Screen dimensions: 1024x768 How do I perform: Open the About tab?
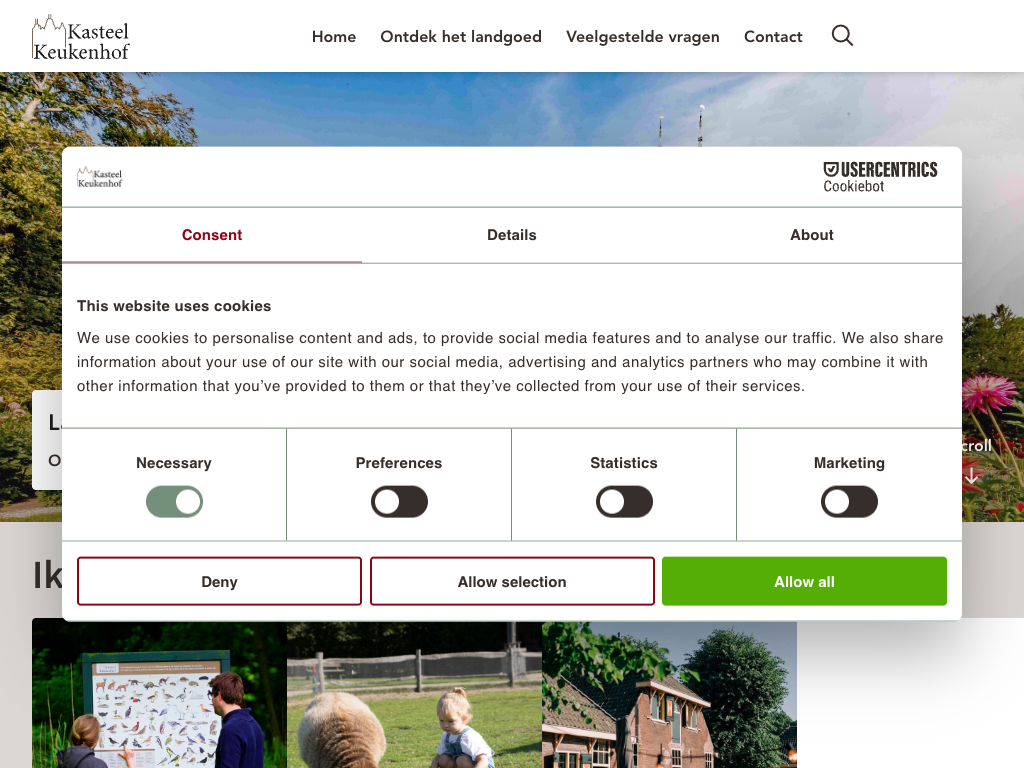(812, 235)
